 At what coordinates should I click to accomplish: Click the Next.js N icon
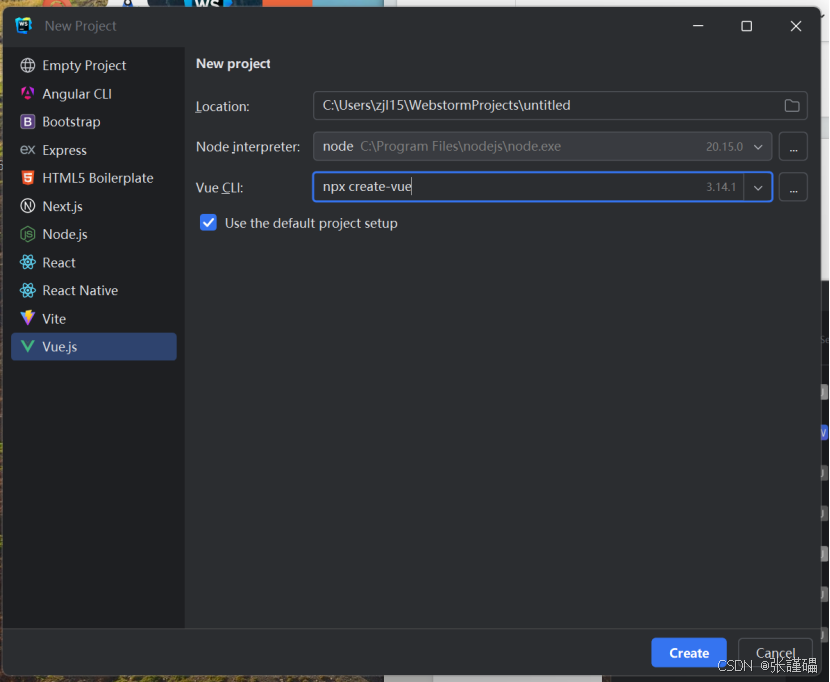point(28,206)
